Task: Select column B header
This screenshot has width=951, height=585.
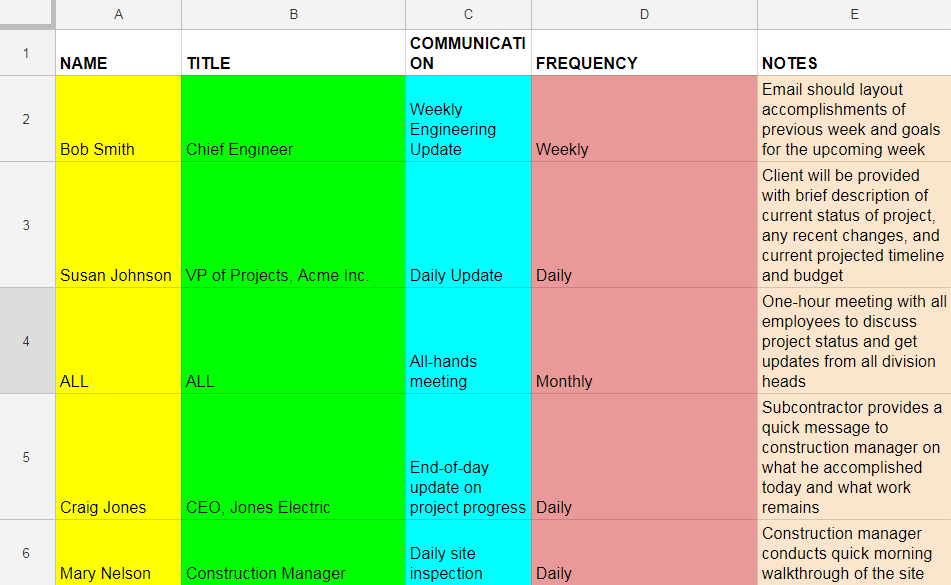Action: pos(293,14)
